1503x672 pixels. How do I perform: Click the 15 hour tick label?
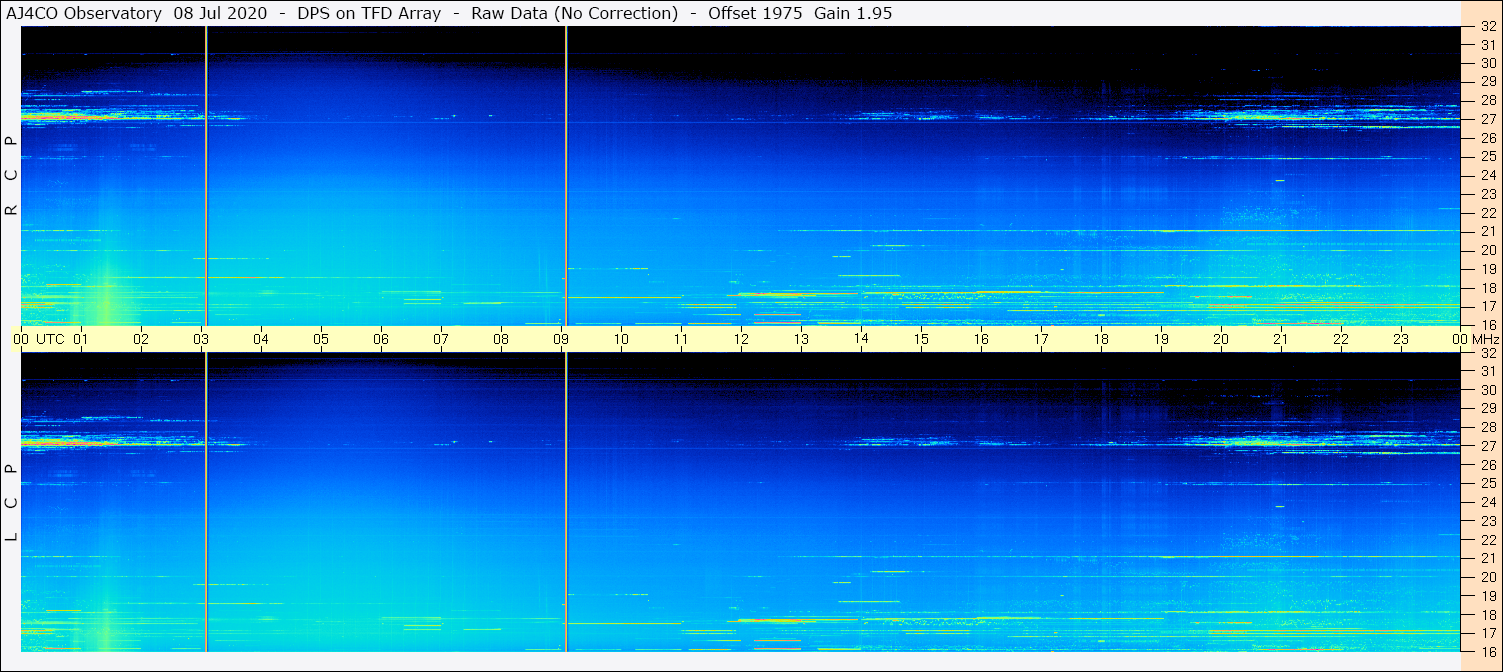tap(921, 339)
